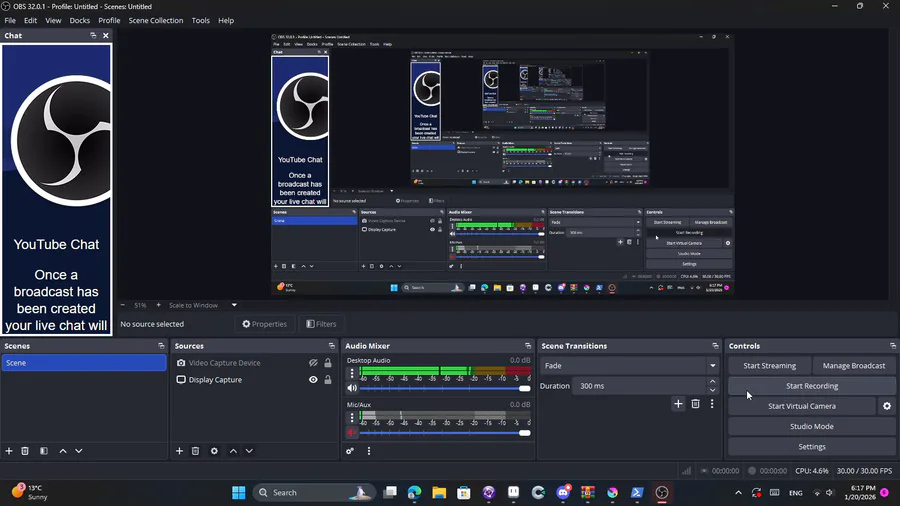Pop out the Controls dock
The image size is (900, 506).
point(893,346)
